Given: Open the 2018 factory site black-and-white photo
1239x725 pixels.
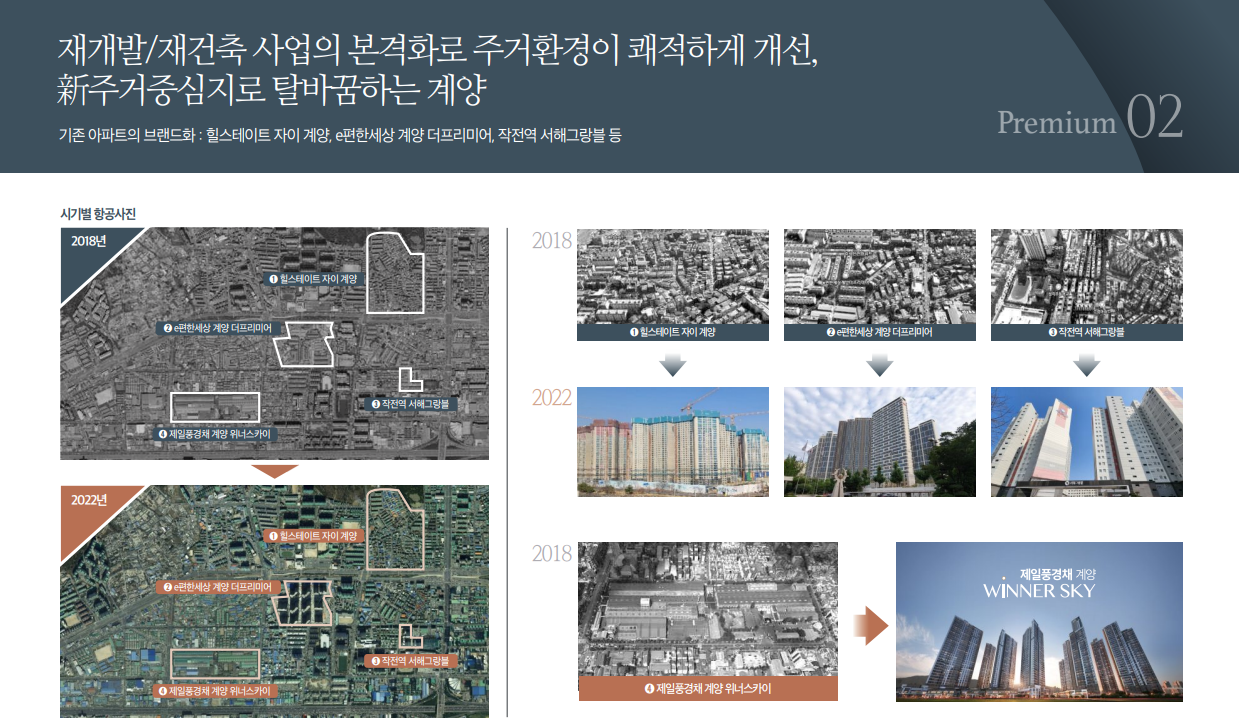Looking at the screenshot, I should (x=708, y=609).
